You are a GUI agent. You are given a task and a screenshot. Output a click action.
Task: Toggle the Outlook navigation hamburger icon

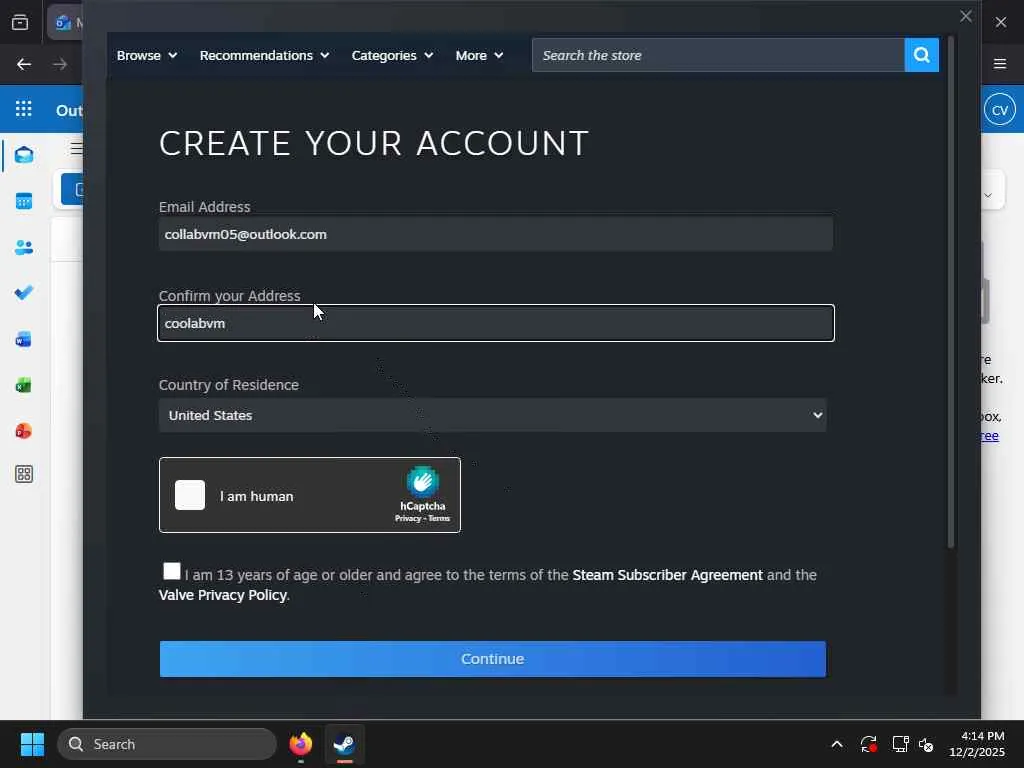point(76,148)
